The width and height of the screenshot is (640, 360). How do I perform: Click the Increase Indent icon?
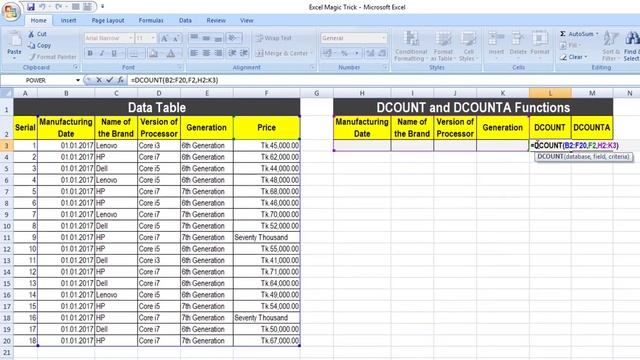tap(244, 53)
